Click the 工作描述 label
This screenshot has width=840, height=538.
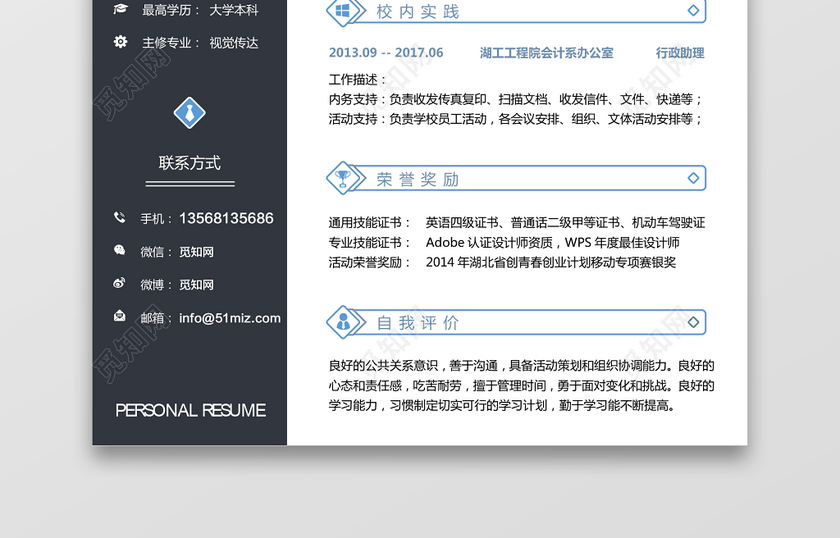358,80
